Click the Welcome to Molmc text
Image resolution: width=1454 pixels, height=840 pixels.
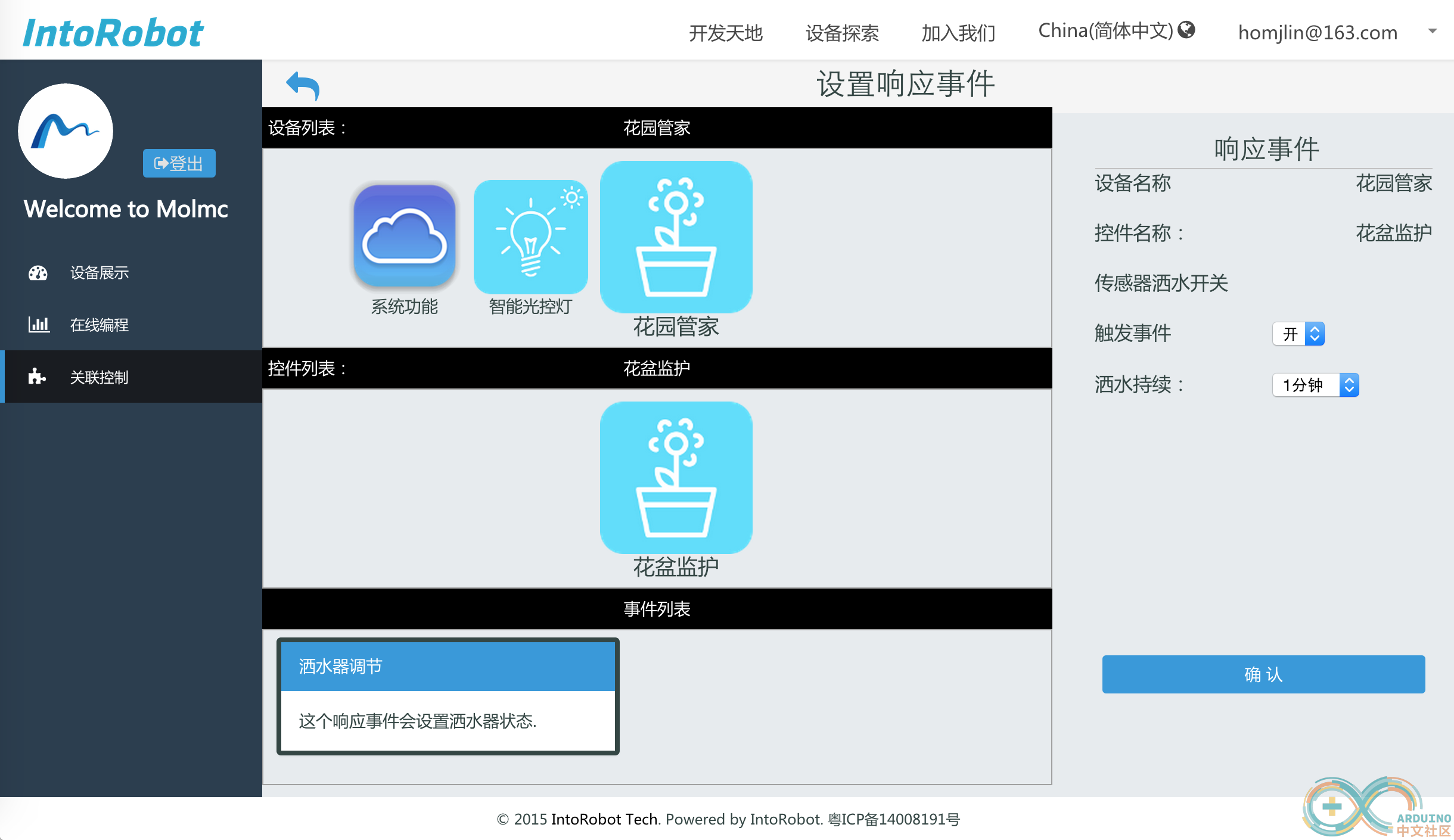pos(126,209)
